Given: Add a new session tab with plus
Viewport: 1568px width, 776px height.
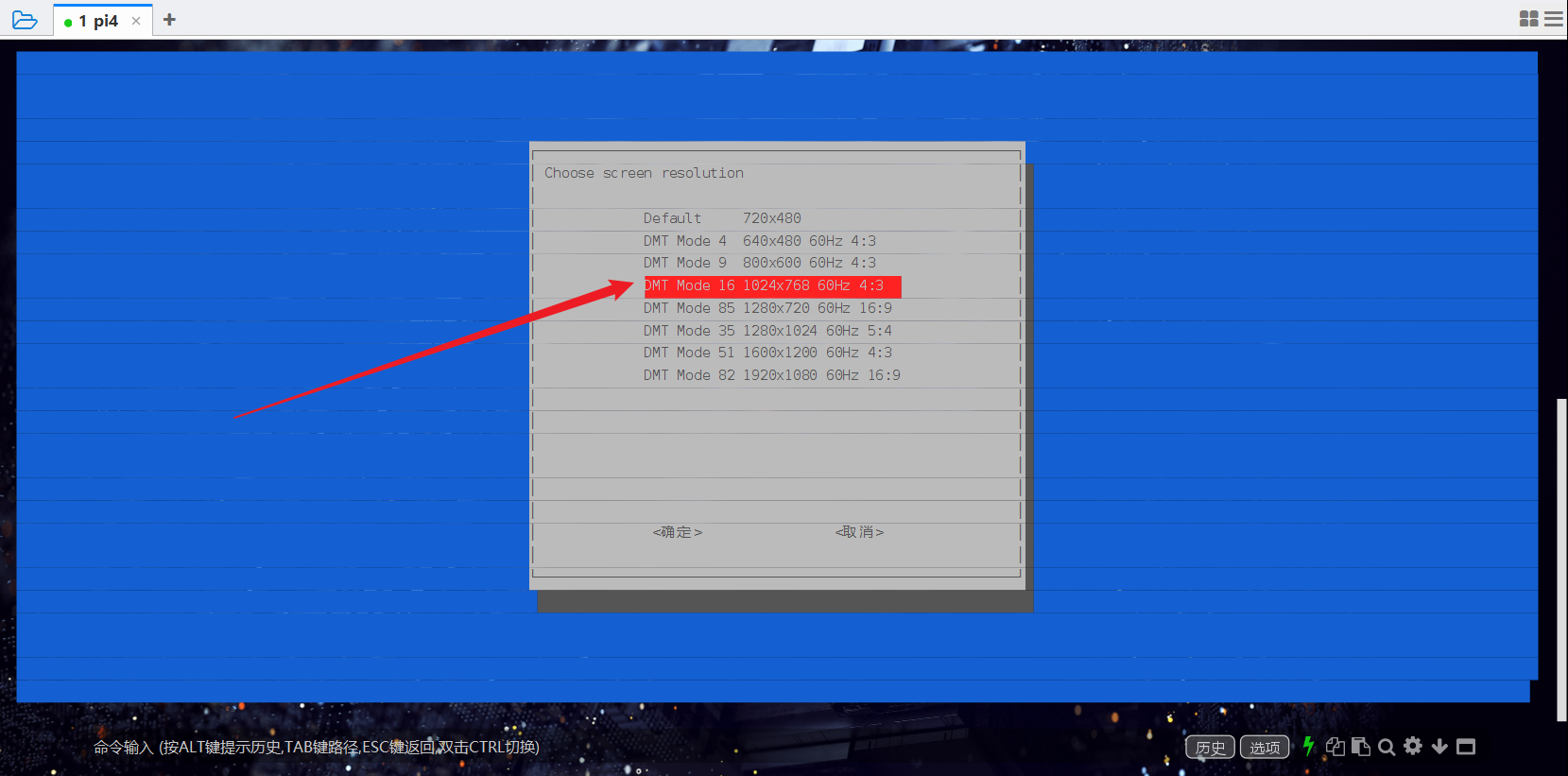Looking at the screenshot, I should click(x=169, y=19).
